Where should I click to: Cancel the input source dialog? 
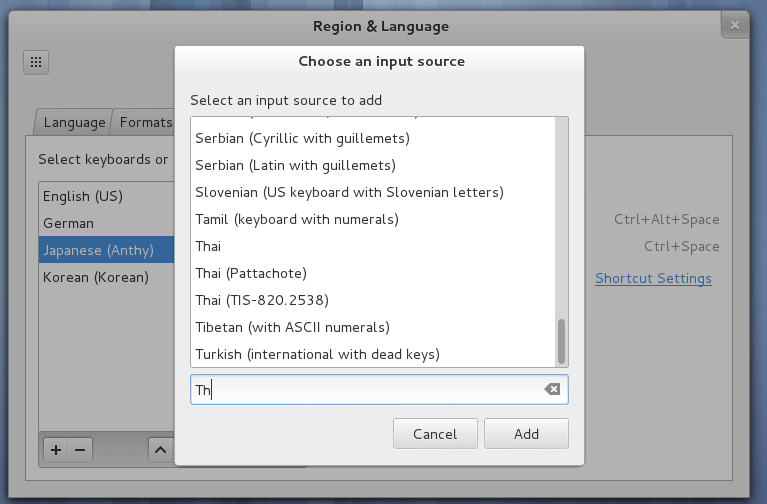[x=435, y=434]
